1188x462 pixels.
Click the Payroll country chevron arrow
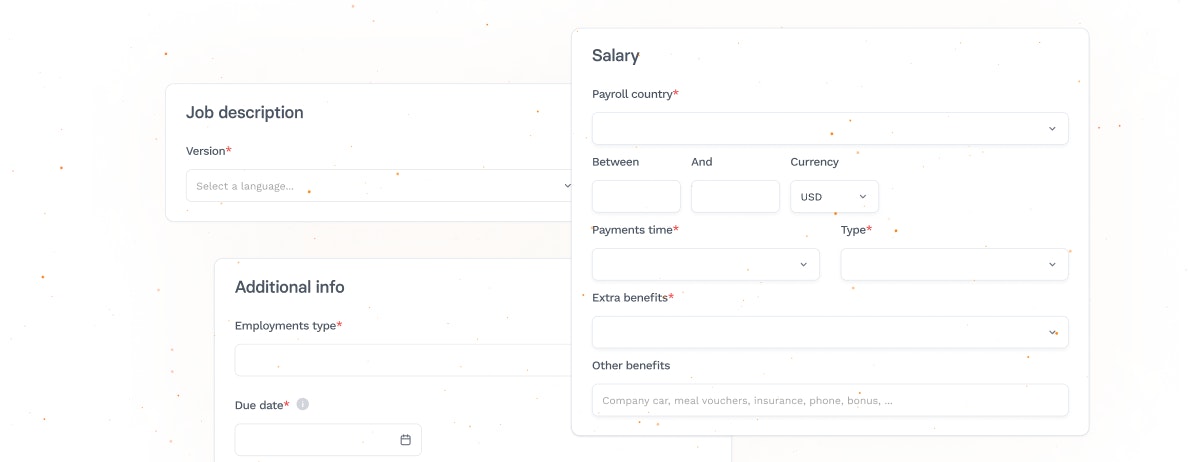(1052, 129)
